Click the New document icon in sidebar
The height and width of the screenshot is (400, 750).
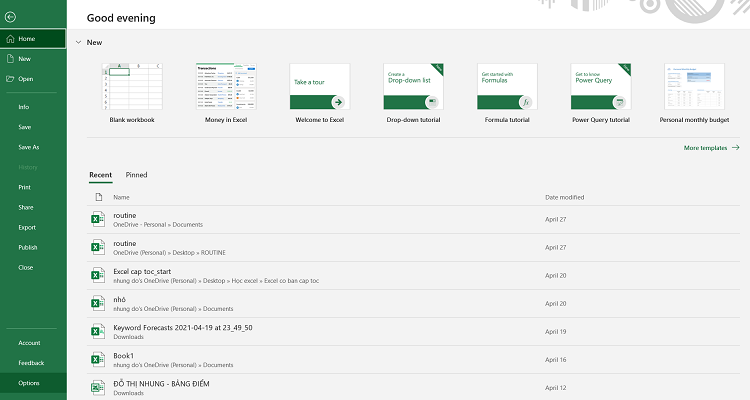[10, 59]
